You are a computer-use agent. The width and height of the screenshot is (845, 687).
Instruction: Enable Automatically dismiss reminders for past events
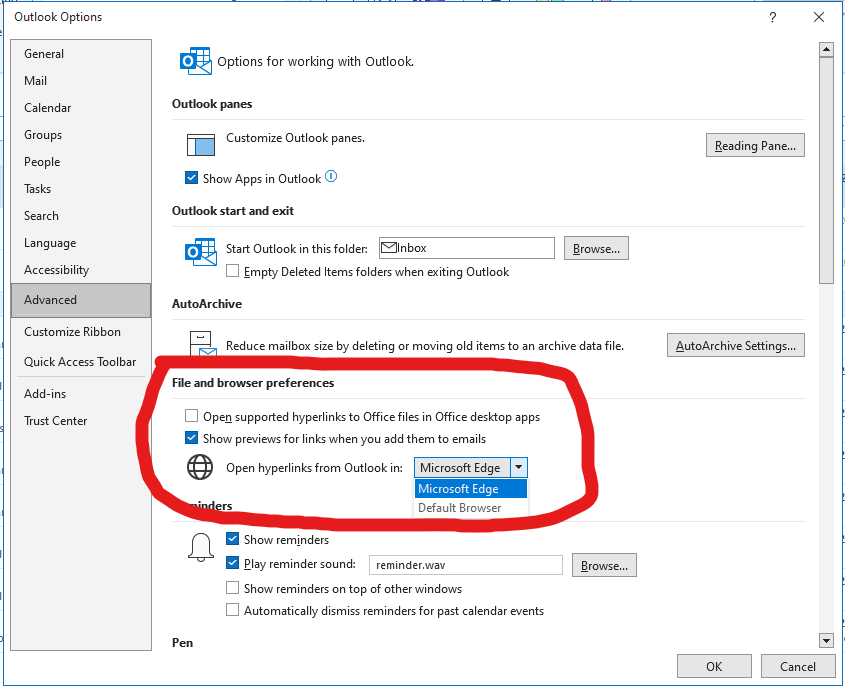[x=232, y=610]
